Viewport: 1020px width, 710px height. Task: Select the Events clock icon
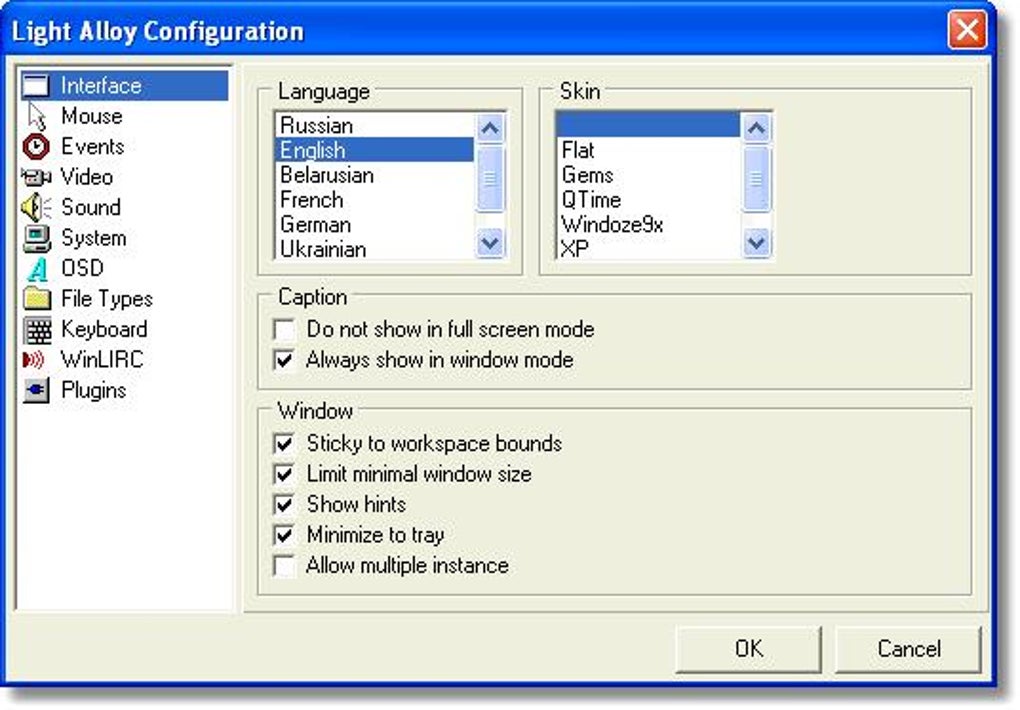pyautogui.click(x=37, y=147)
